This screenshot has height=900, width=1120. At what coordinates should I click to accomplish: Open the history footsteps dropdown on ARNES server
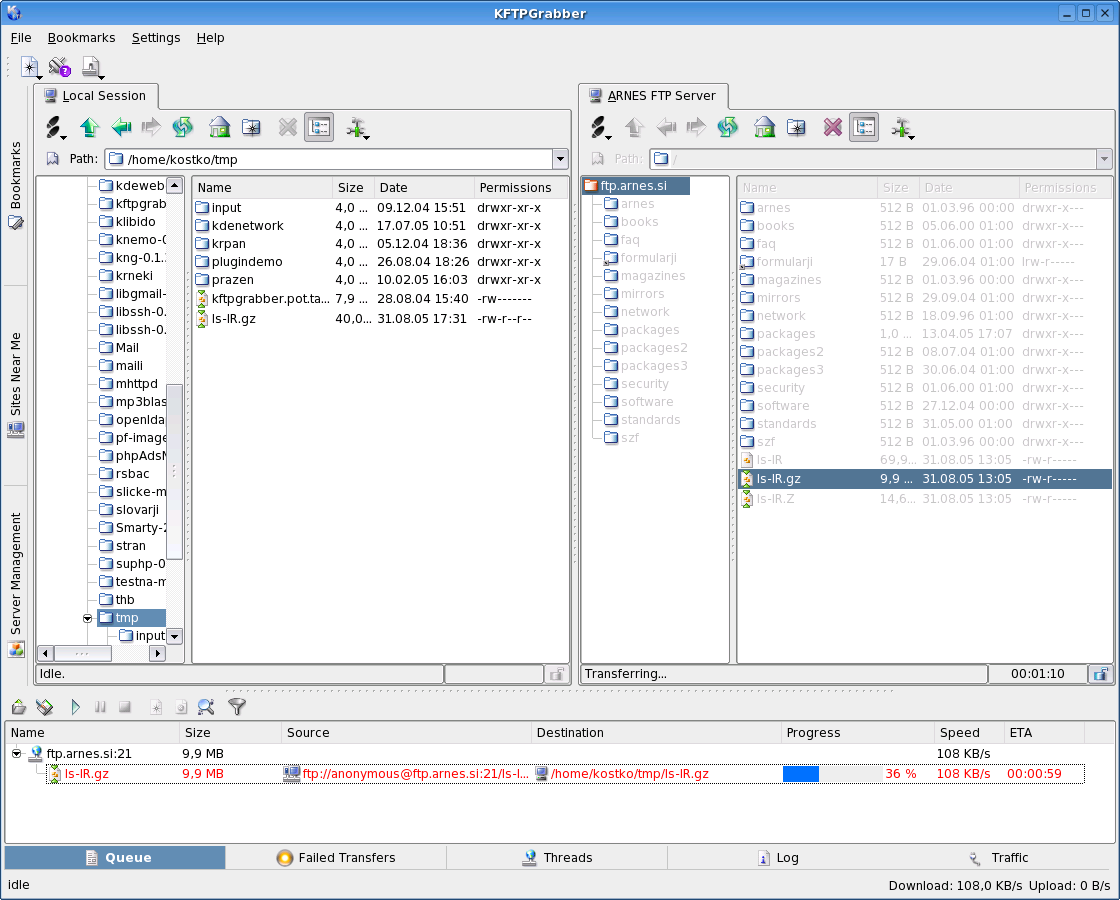600,128
